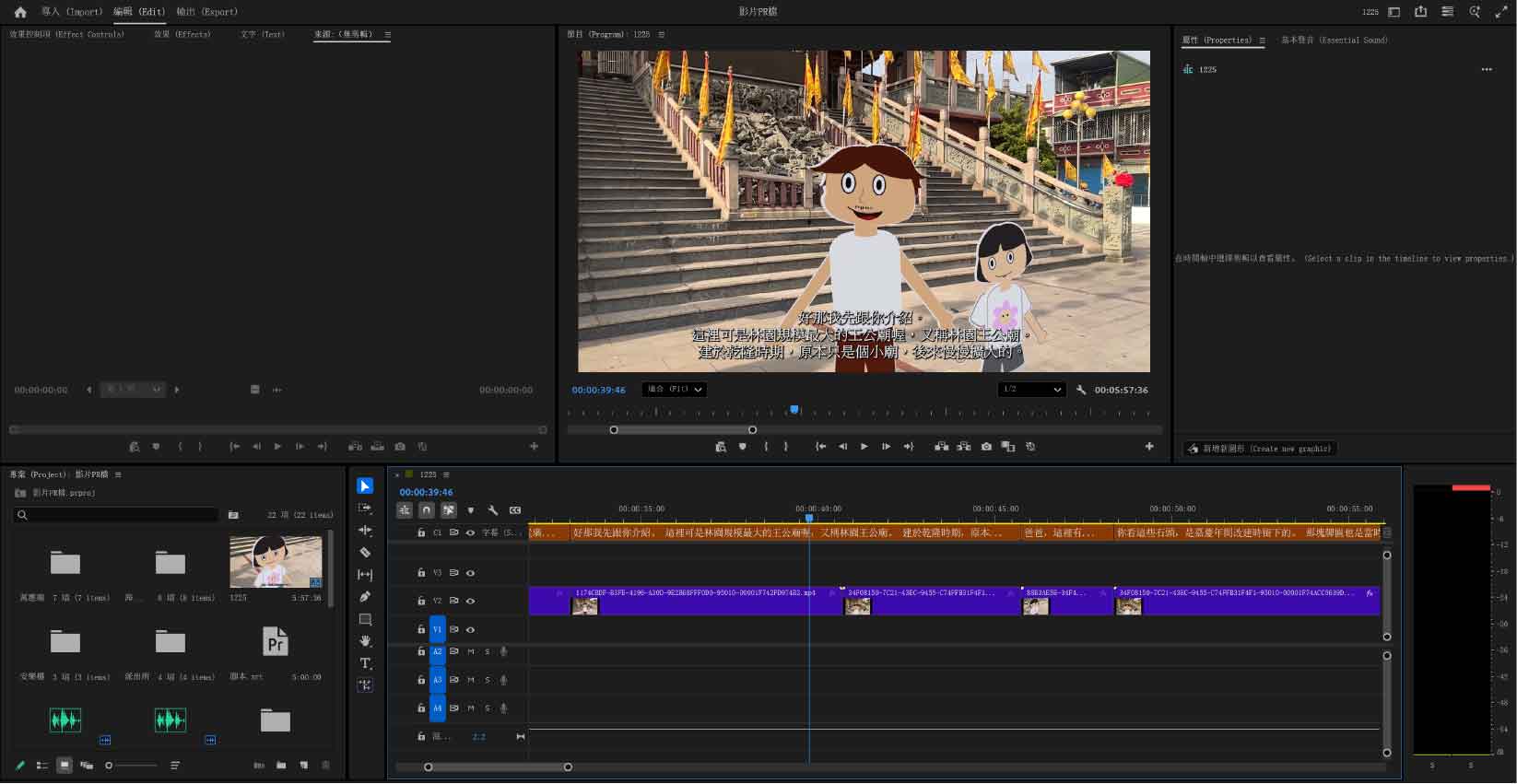1517x784 pixels.
Task: Click the Home icon in top bar
Action: tap(20, 12)
